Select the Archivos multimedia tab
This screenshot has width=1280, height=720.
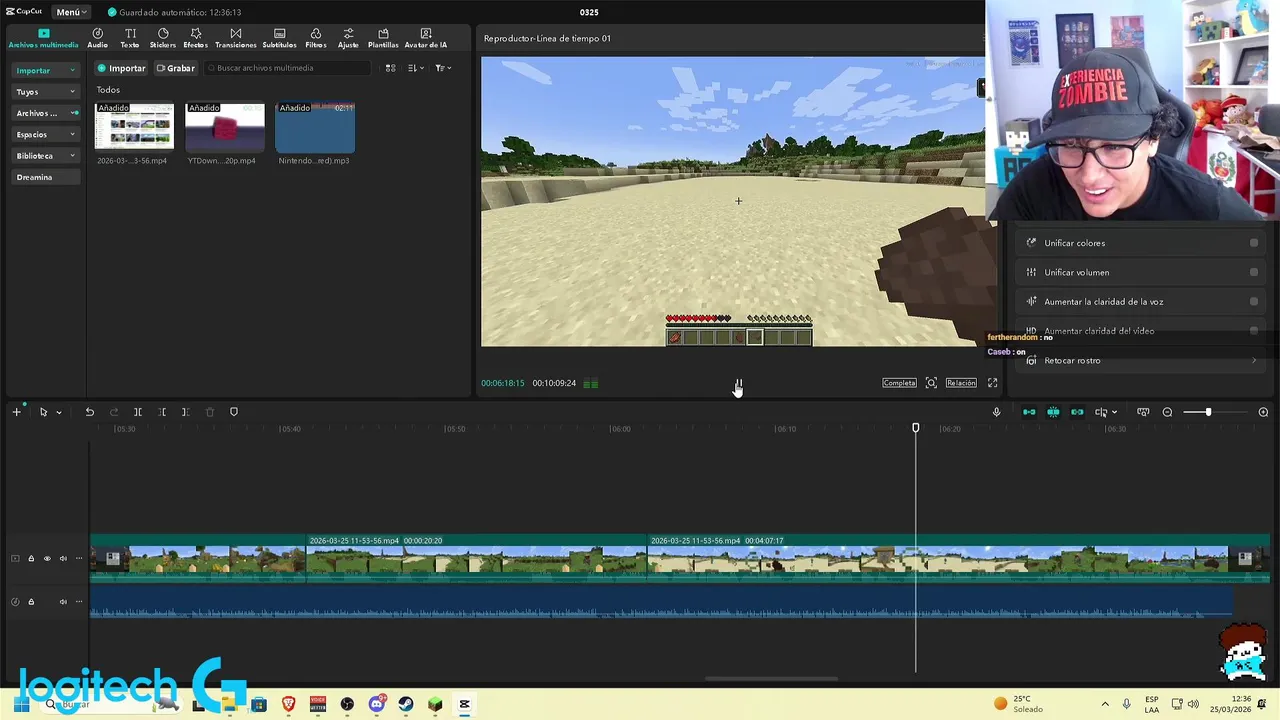44,38
